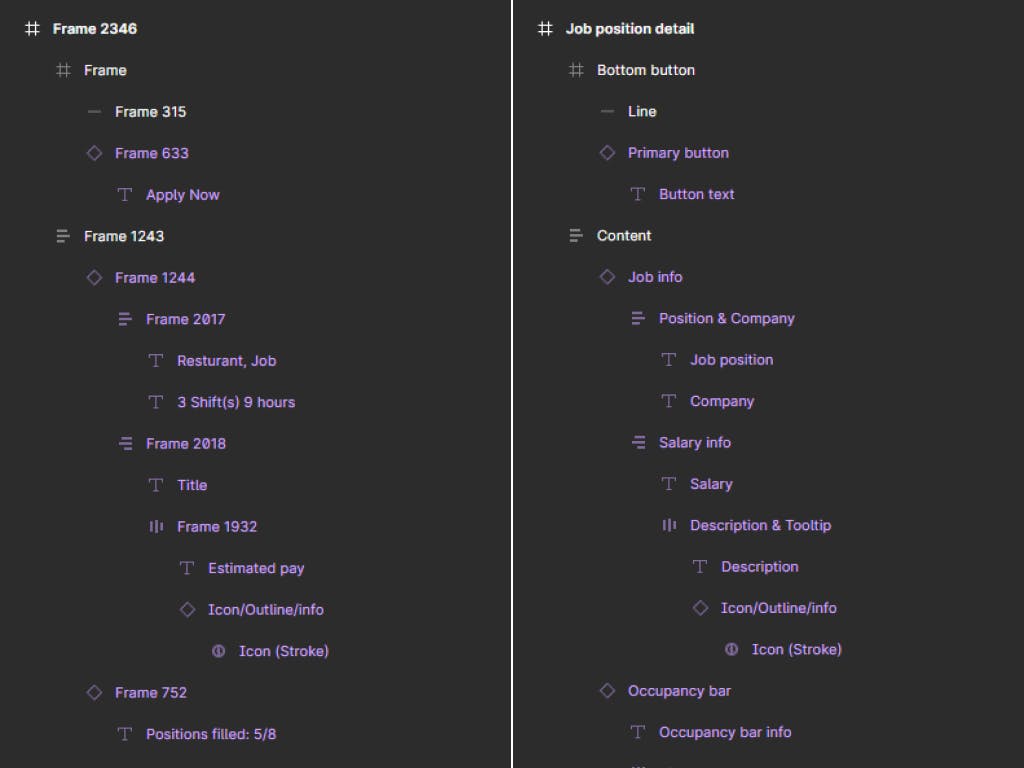Click the stroke icon beside left Icon (Stroke)
1024x768 pixels.
[x=218, y=651]
